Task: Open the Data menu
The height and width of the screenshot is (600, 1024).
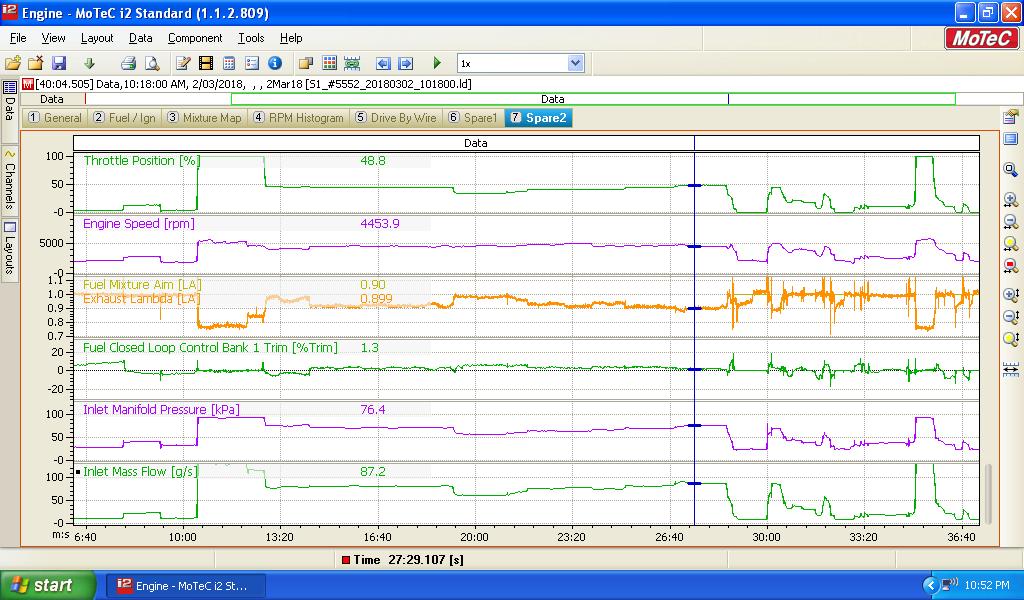Action: coord(140,38)
